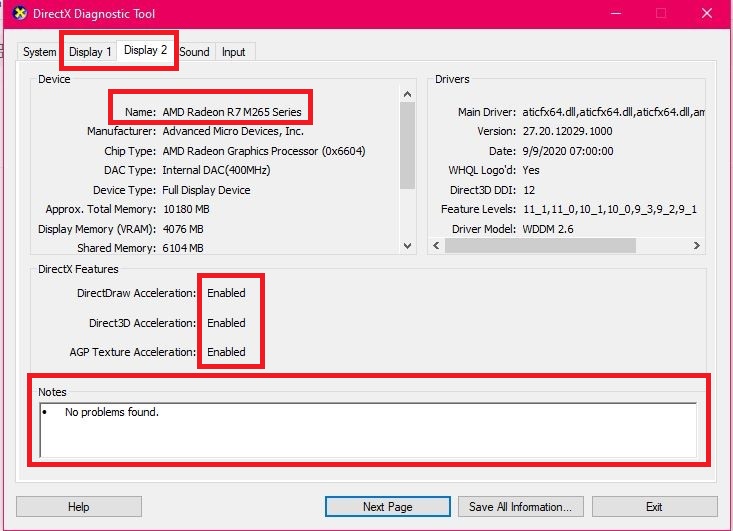Viewport: 733px width, 531px height.
Task: Click the Advanced Micro Devices, Inc. value
Action: (233, 131)
